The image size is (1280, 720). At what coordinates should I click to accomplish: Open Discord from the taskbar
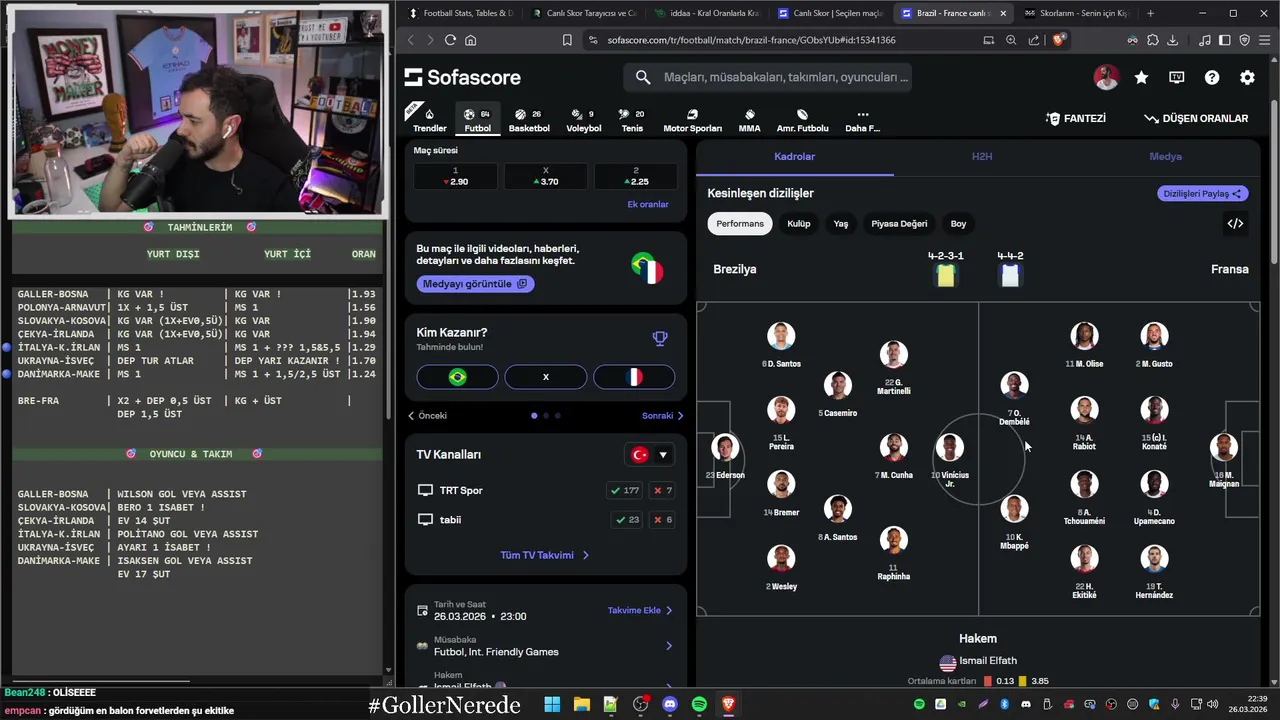[x=670, y=704]
